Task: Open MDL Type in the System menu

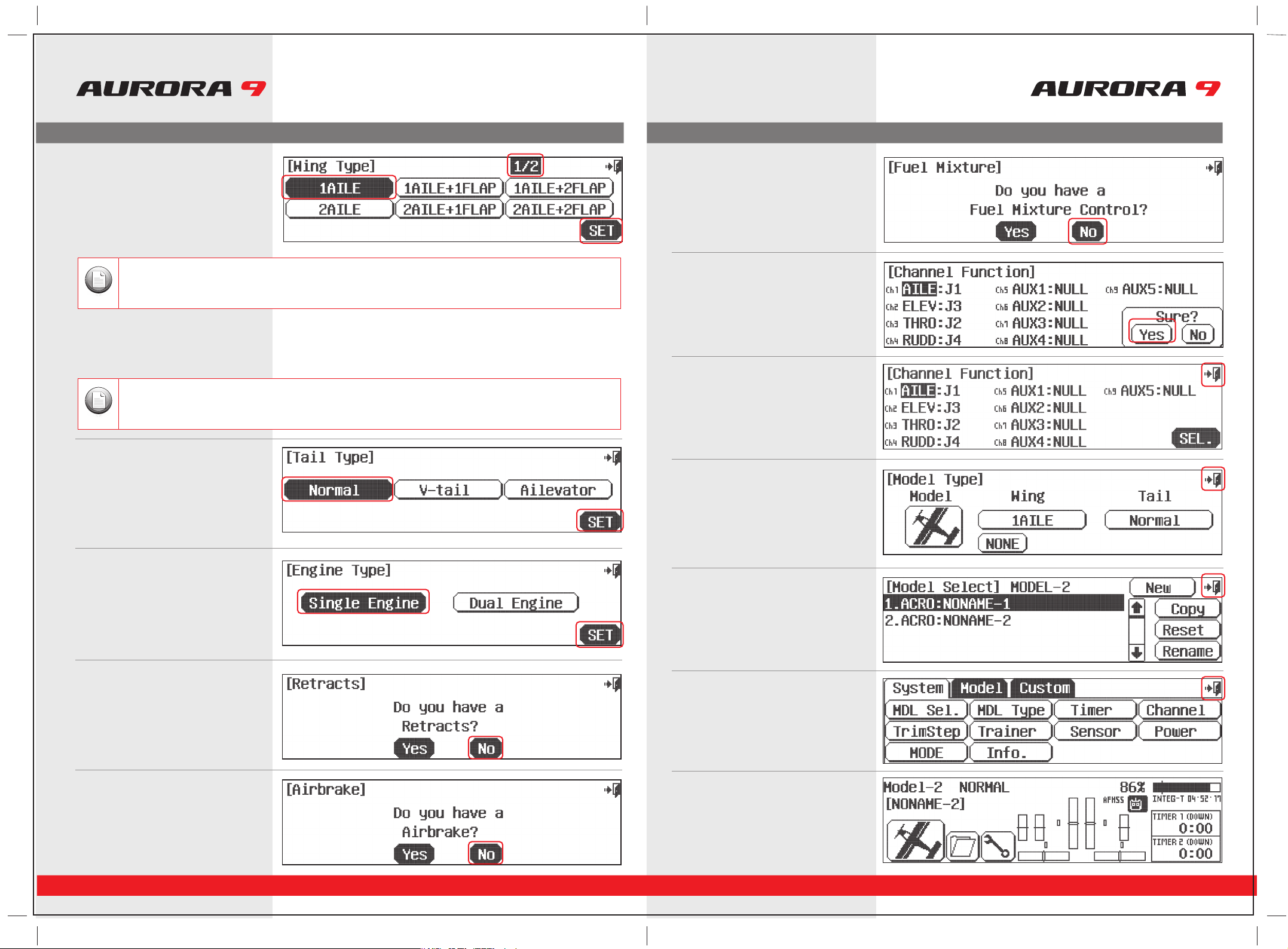Action: (x=1011, y=711)
